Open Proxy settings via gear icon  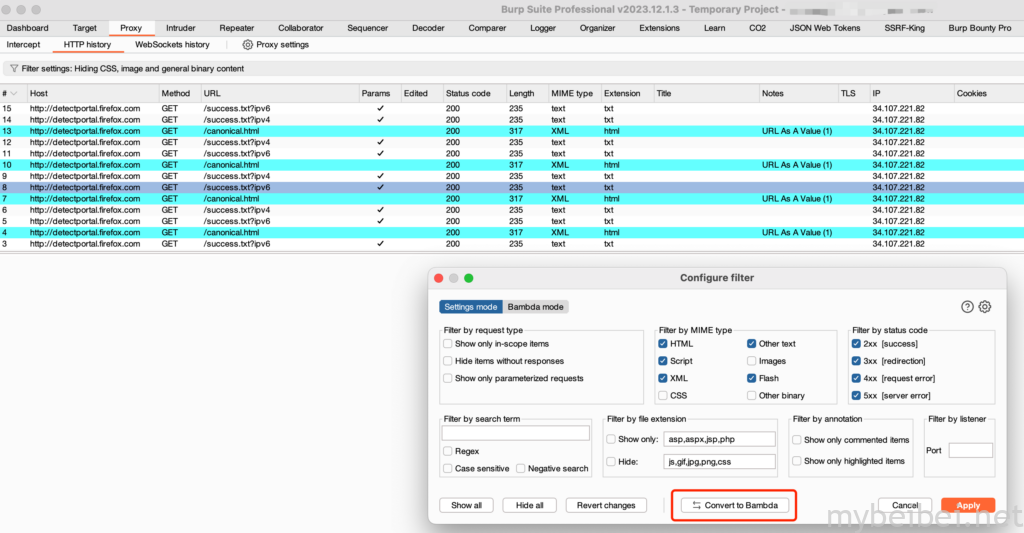click(248, 45)
